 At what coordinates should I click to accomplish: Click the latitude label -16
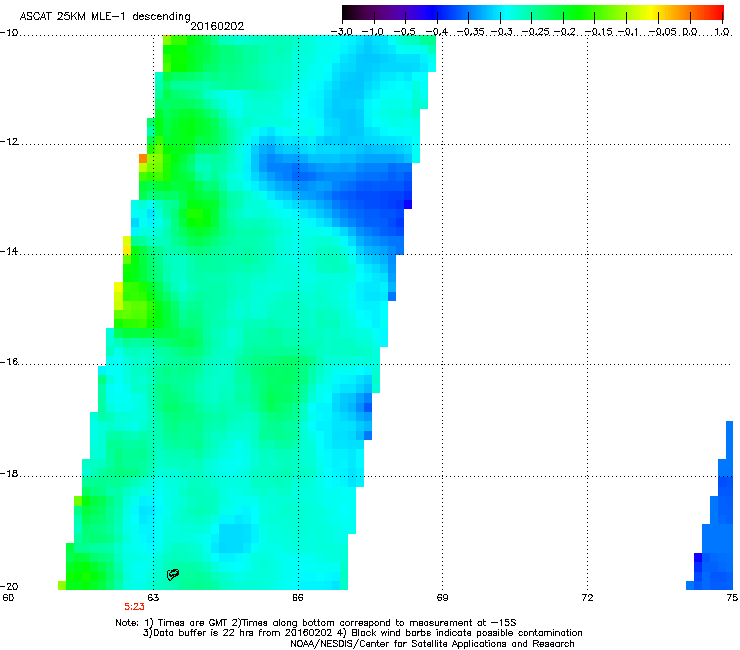tap(9, 362)
